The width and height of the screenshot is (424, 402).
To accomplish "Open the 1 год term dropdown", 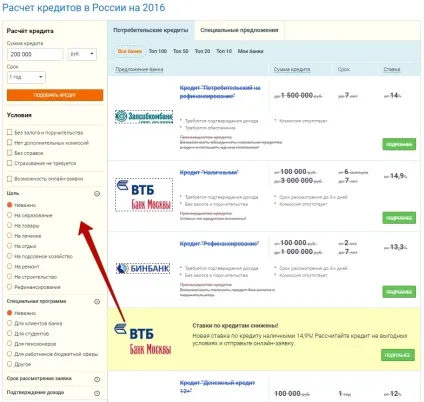I will point(26,77).
